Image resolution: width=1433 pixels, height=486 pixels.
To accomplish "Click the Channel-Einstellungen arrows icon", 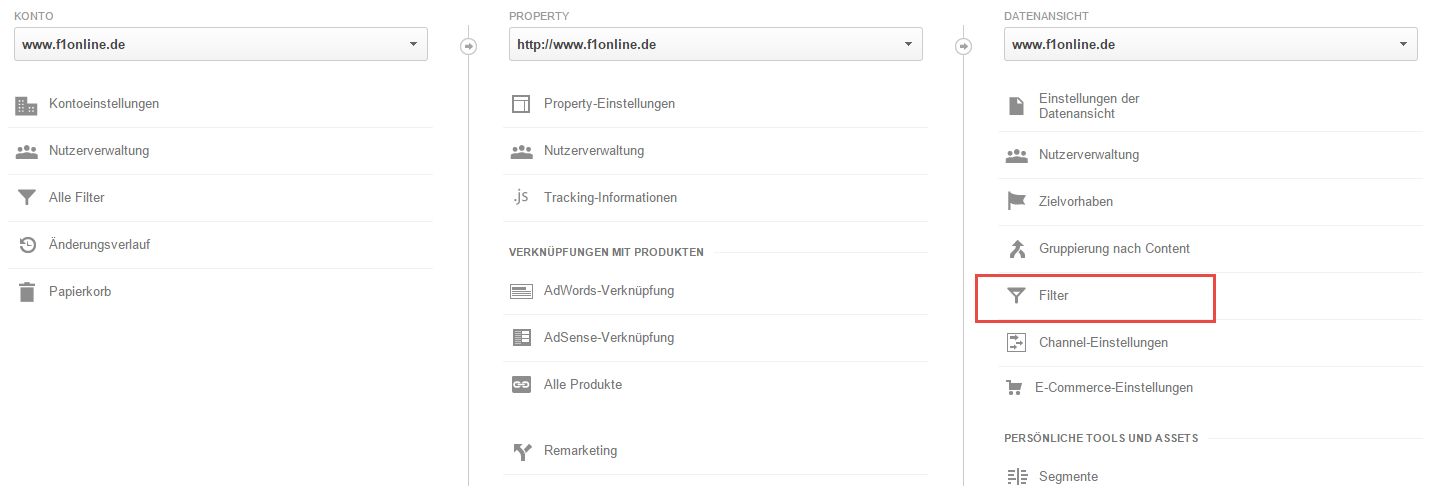I will [x=1016, y=342].
